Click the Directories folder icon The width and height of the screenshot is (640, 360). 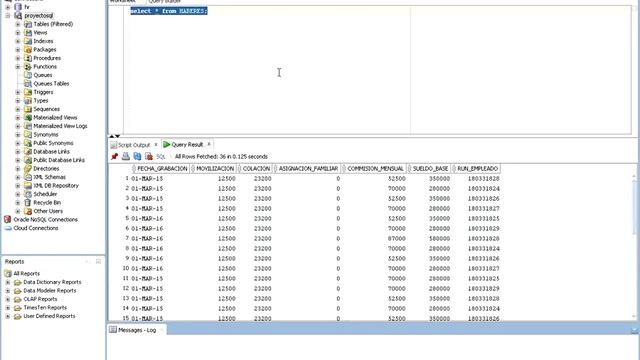click(x=28, y=169)
